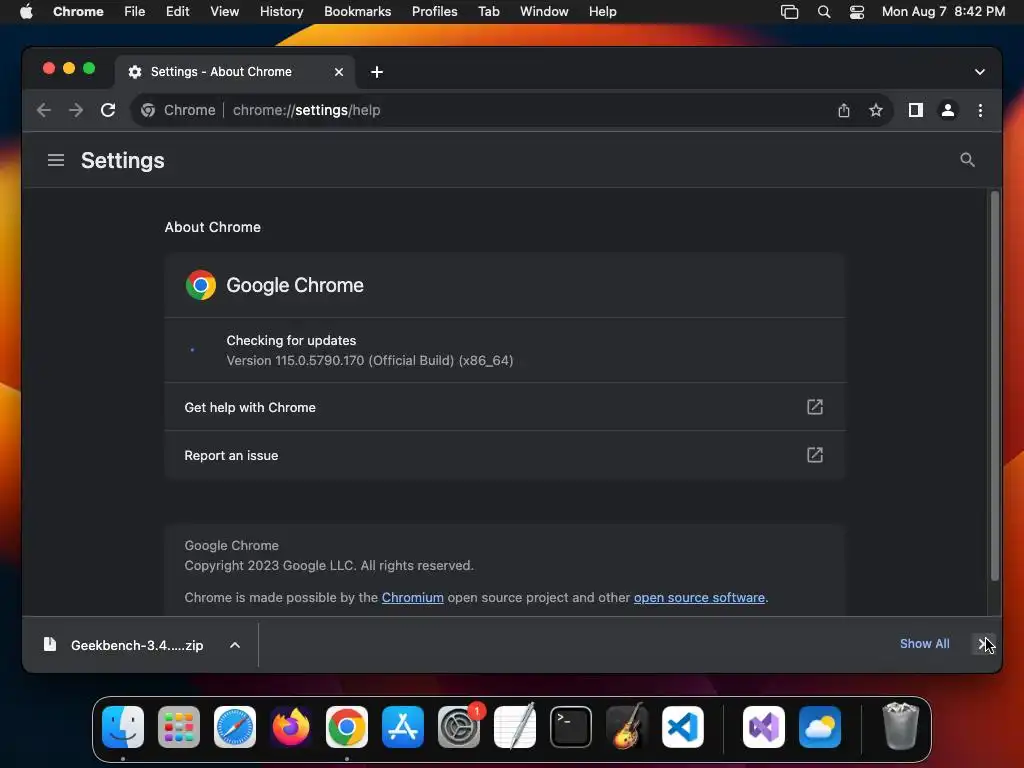Open Finder from the Dock
The height and width of the screenshot is (768, 1024).
pyautogui.click(x=123, y=727)
